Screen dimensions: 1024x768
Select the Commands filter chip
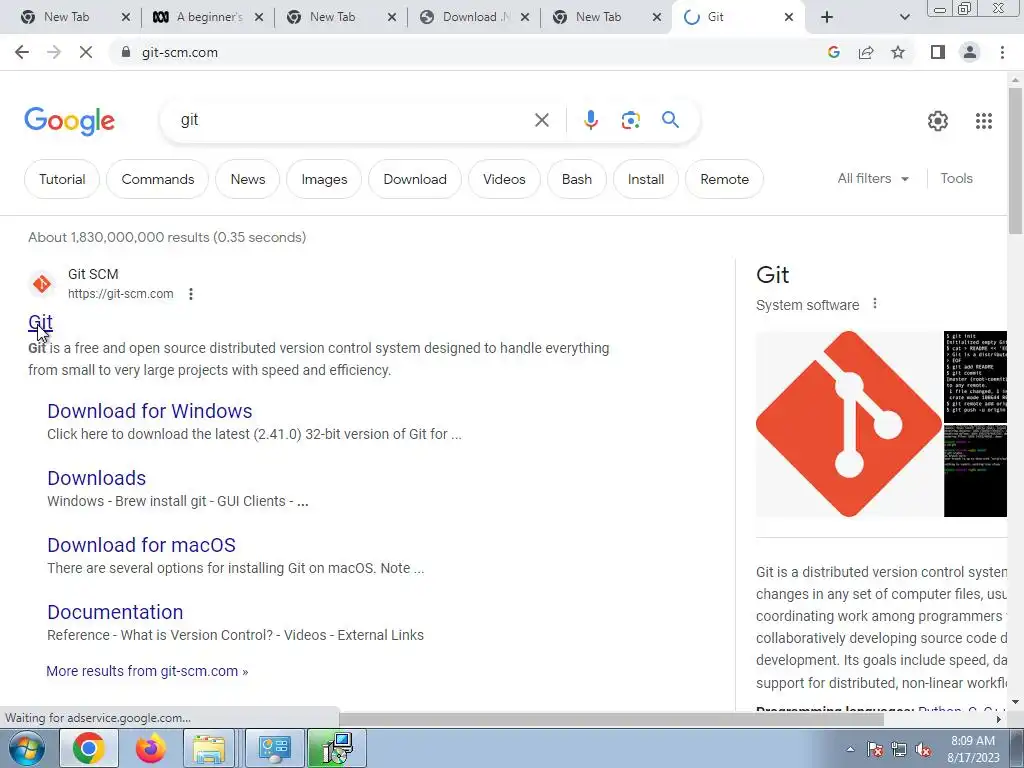click(157, 179)
